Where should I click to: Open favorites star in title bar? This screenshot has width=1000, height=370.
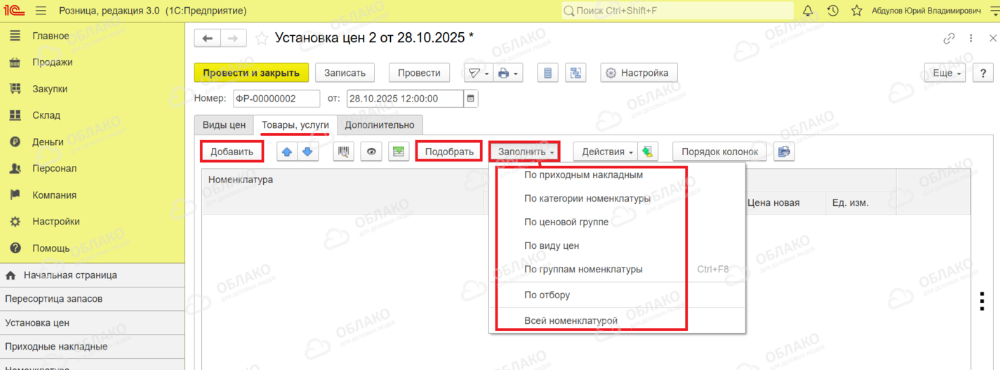tap(857, 11)
